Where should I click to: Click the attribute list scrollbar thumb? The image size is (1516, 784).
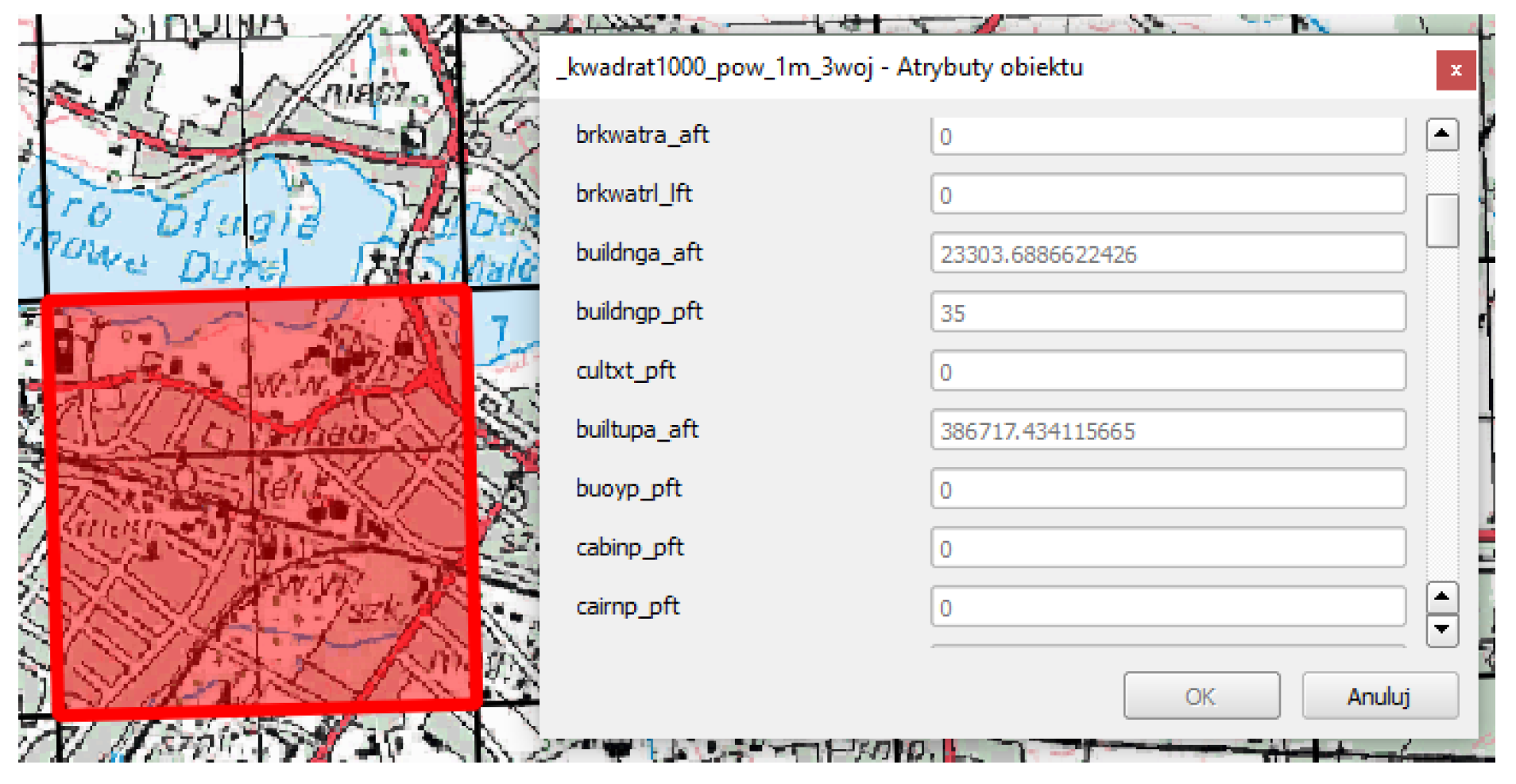(x=1441, y=220)
